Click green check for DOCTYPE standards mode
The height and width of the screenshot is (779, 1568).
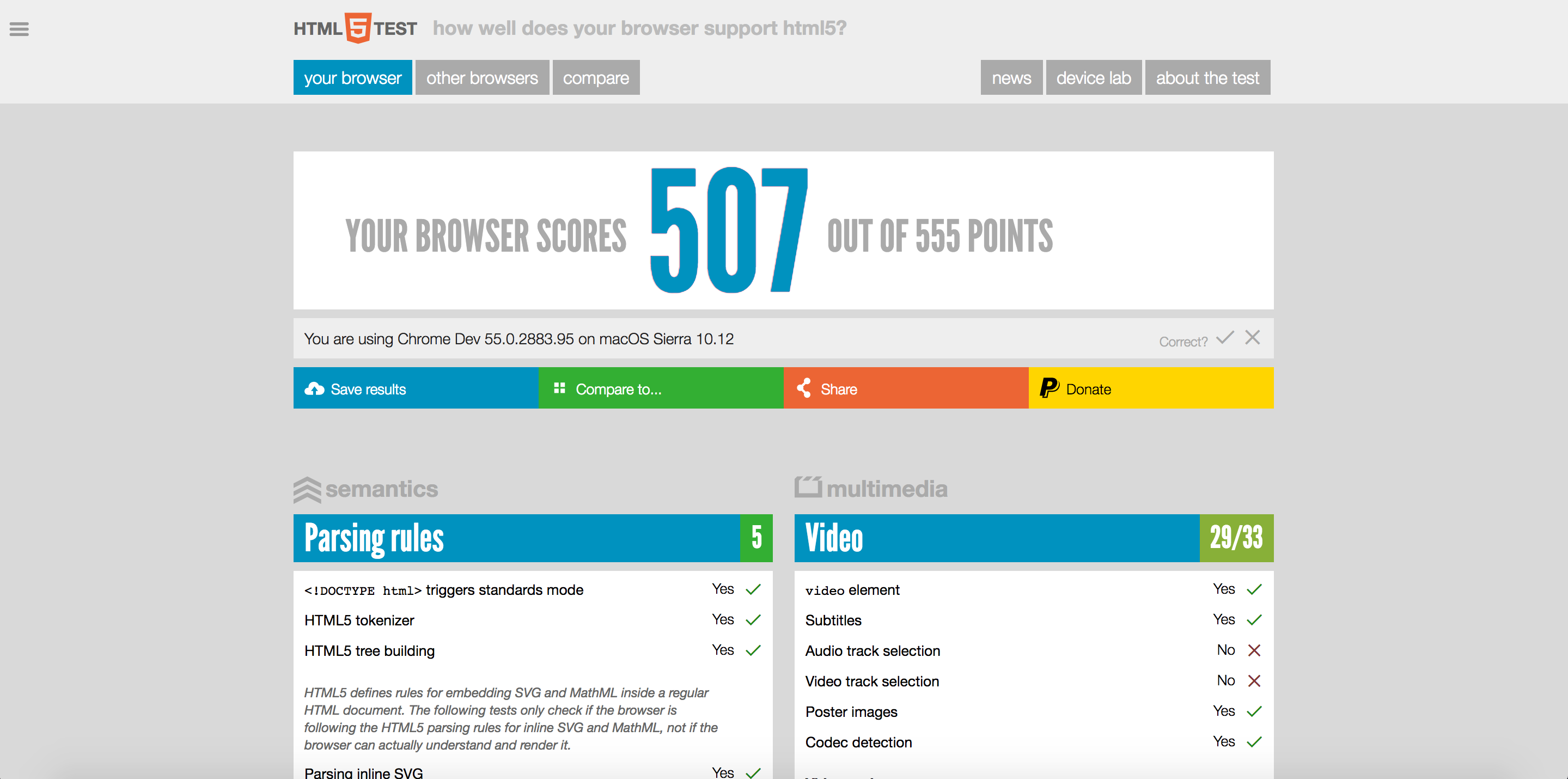[x=753, y=589]
